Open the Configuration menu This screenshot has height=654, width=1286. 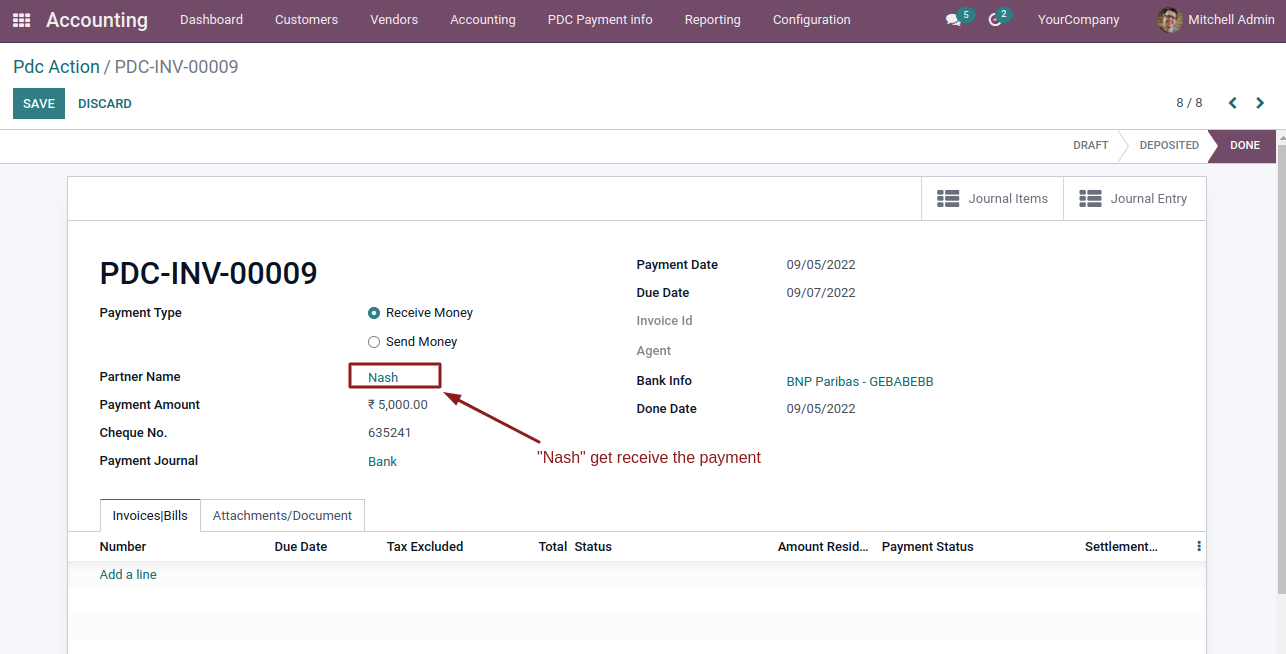[x=812, y=20]
